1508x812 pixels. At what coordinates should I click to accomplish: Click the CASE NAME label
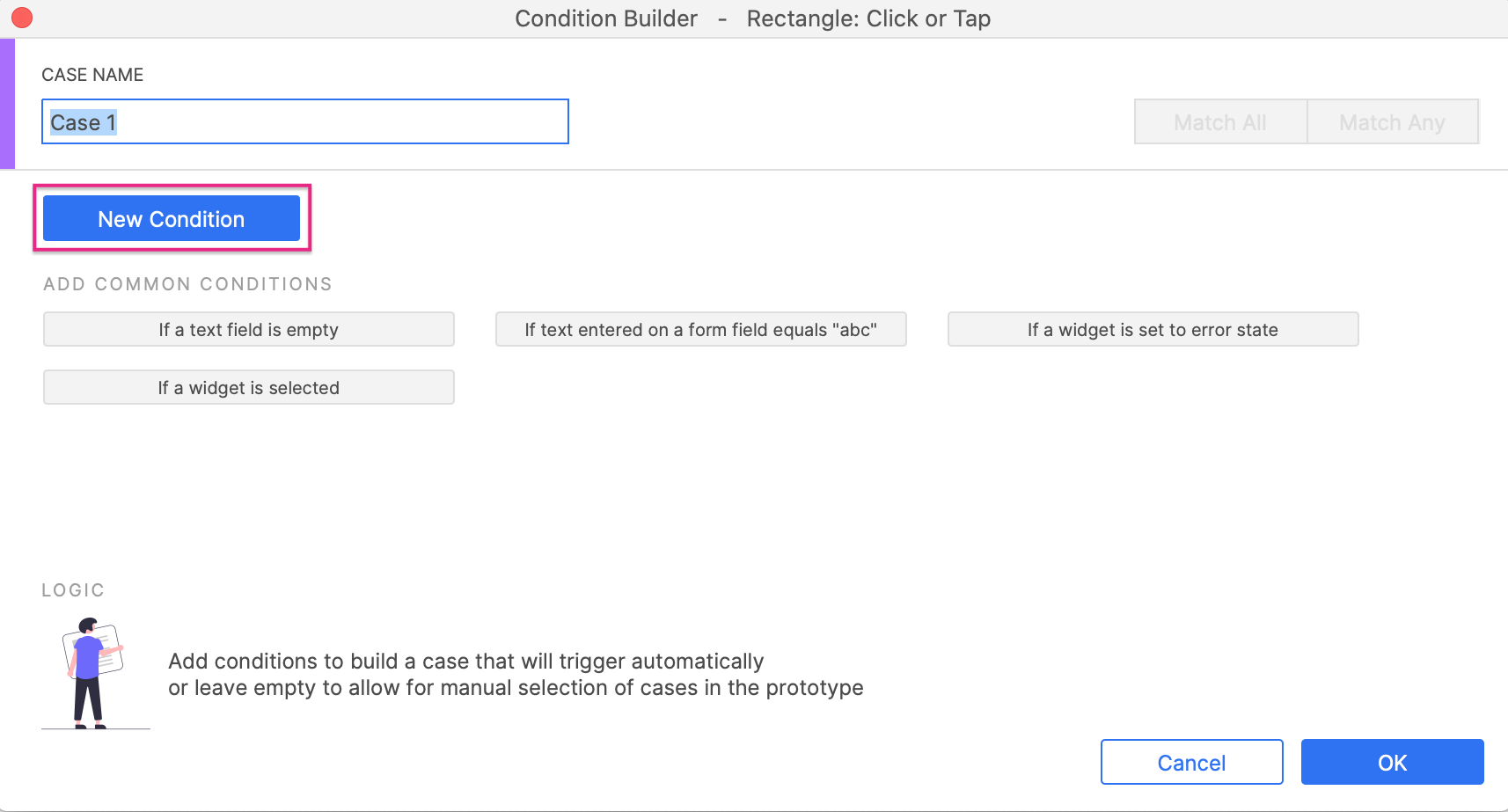pyautogui.click(x=92, y=75)
